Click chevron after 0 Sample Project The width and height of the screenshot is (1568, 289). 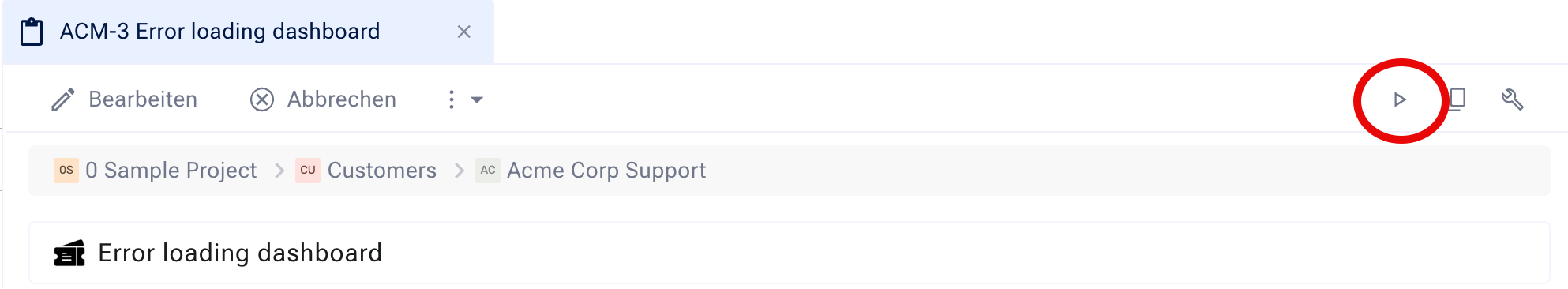[x=279, y=171]
